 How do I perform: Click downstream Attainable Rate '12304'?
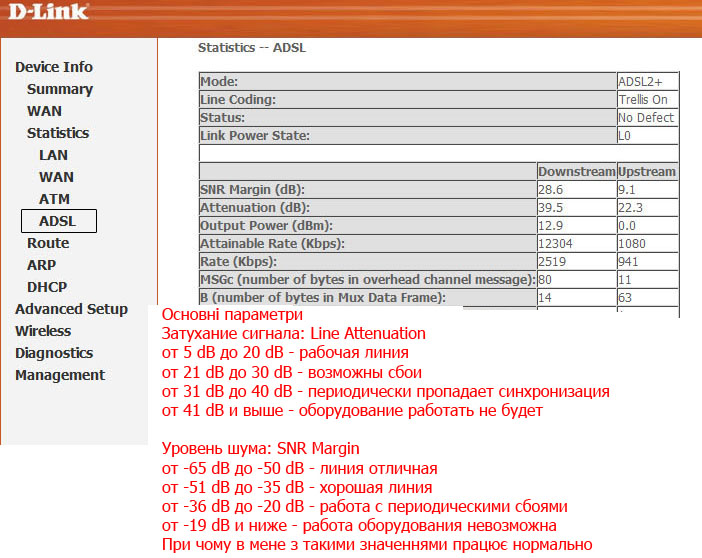(555, 244)
